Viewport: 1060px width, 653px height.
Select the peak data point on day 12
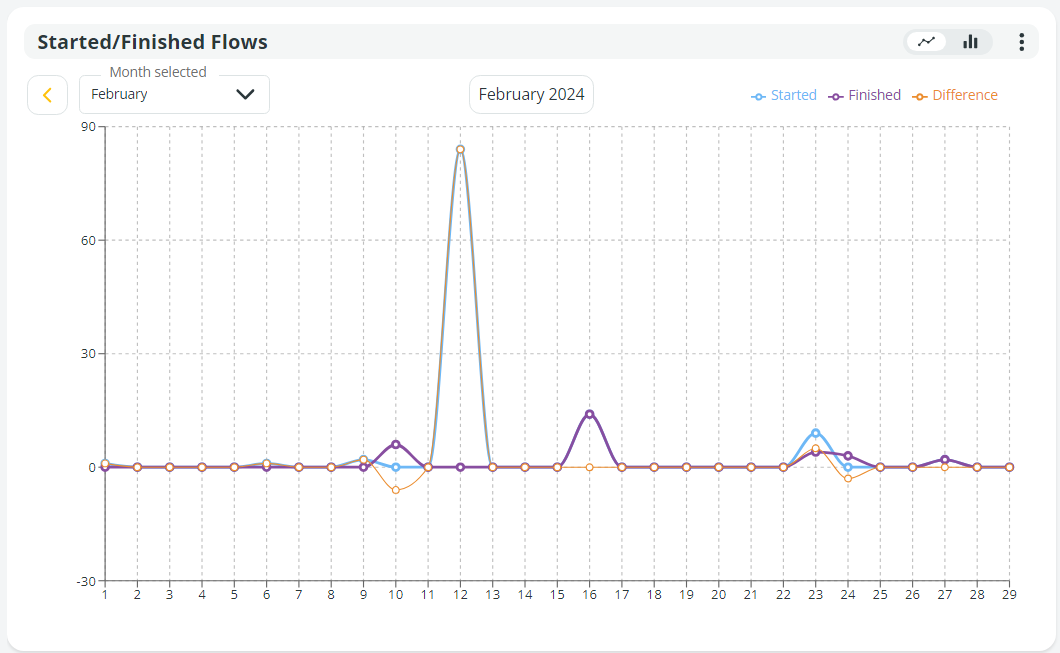[460, 149]
